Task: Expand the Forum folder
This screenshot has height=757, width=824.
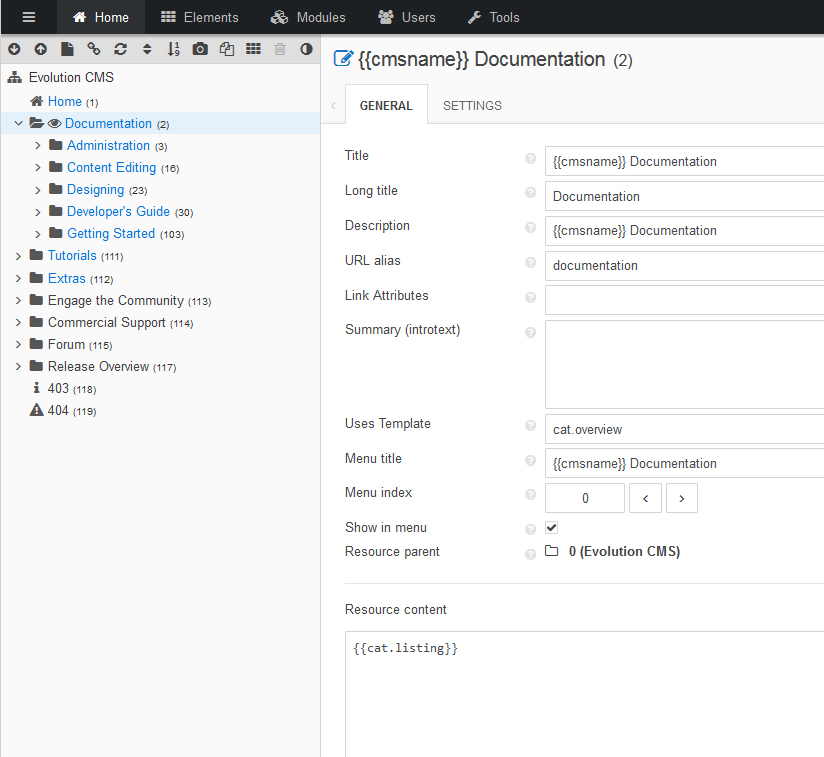Action: 18,344
